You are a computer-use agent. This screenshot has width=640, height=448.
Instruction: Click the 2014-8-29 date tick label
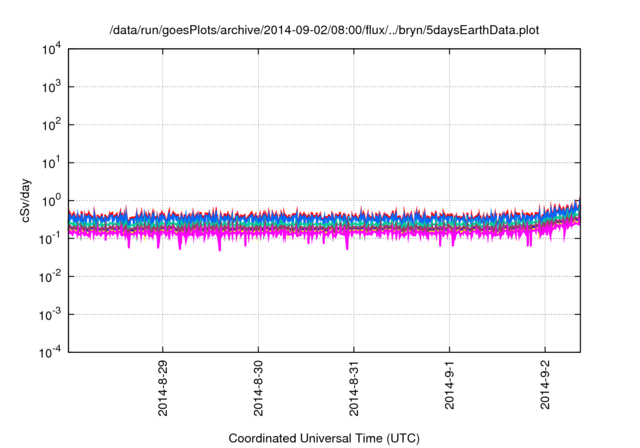(x=162, y=388)
